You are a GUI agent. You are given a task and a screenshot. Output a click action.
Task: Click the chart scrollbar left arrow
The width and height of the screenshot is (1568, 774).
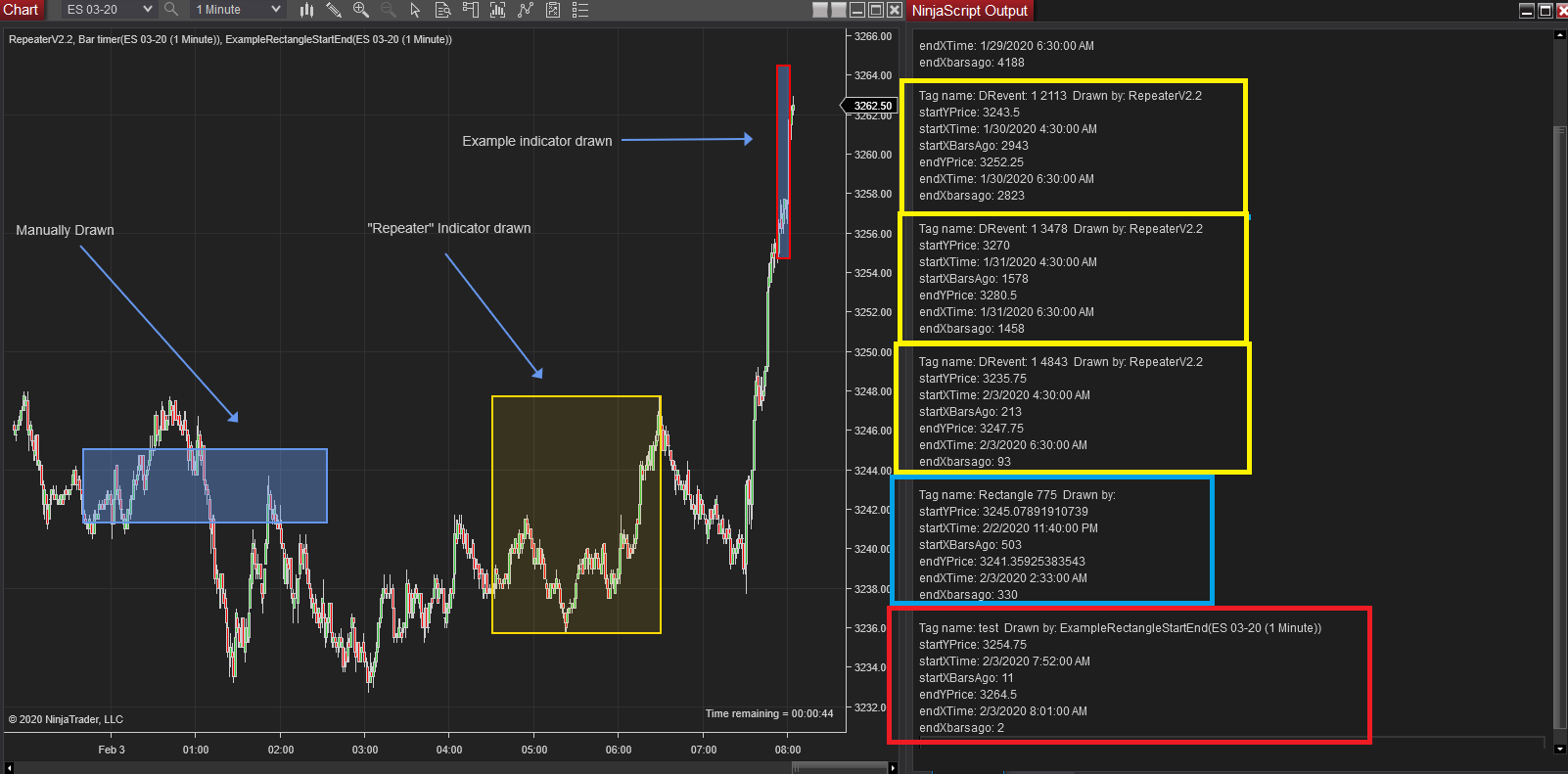pos(10,768)
